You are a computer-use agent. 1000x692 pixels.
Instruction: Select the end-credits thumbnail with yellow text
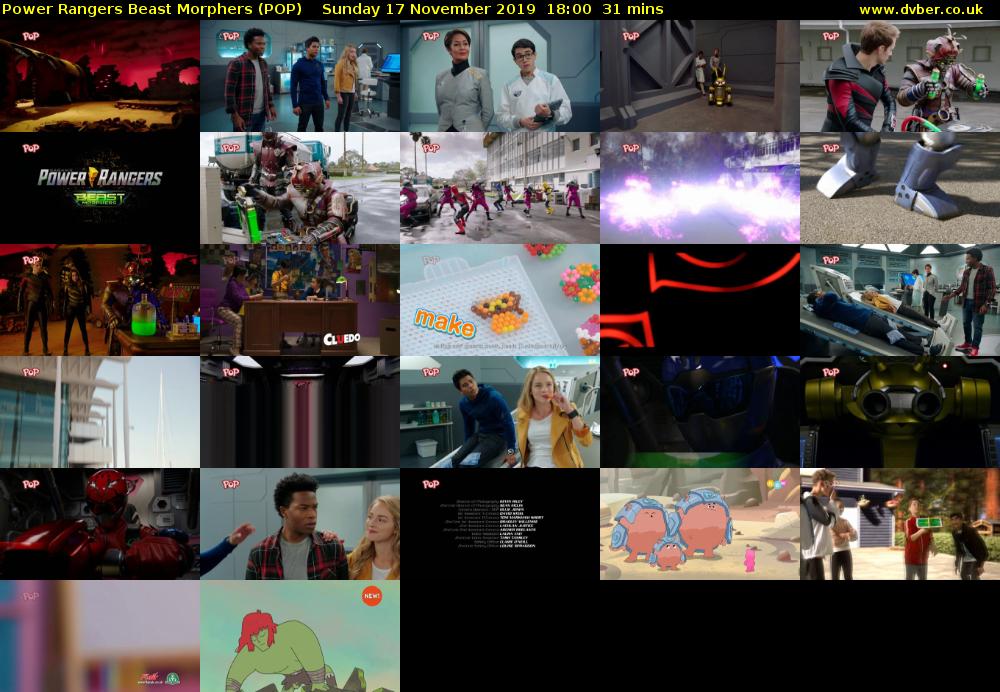[500, 522]
